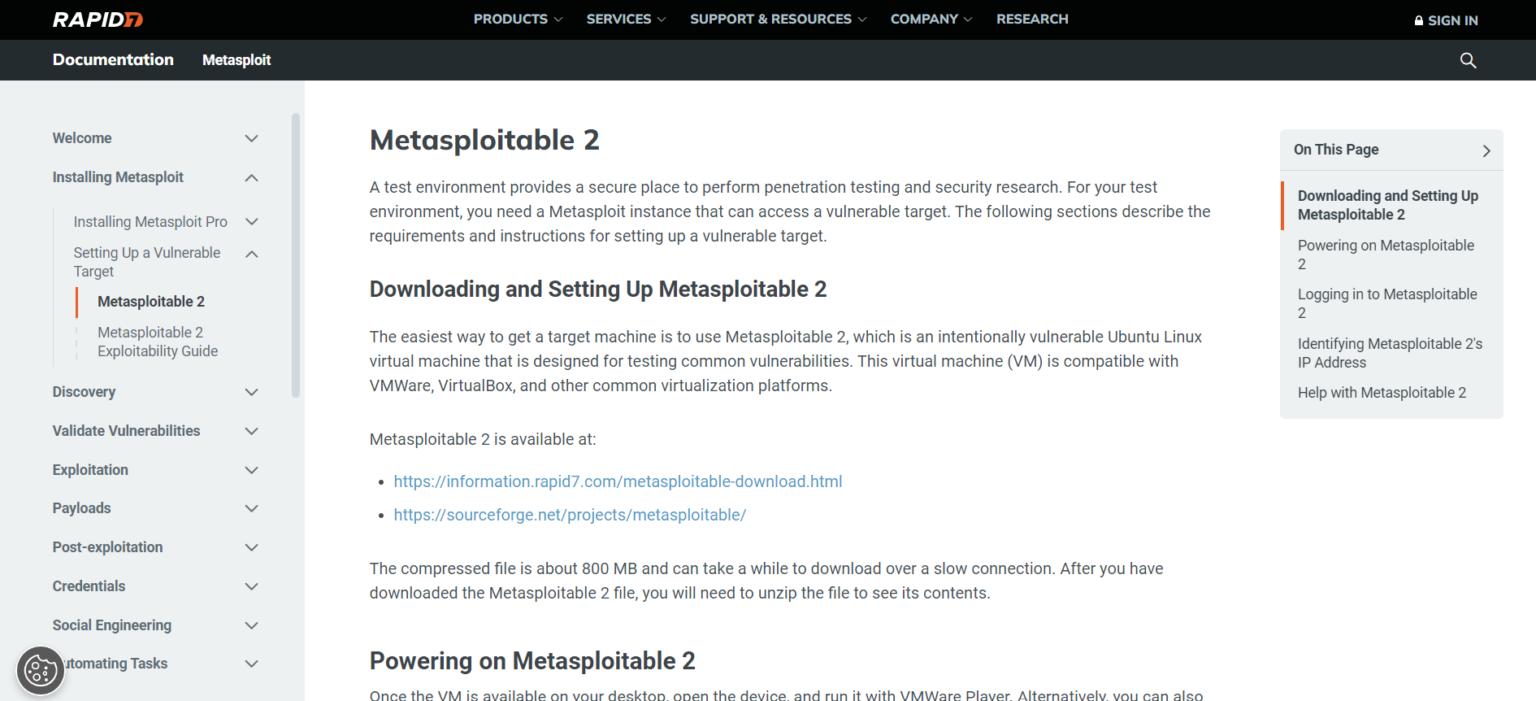Open the sourceforge metasploitable project link
Viewport: 1536px width, 701px height.
click(x=570, y=516)
